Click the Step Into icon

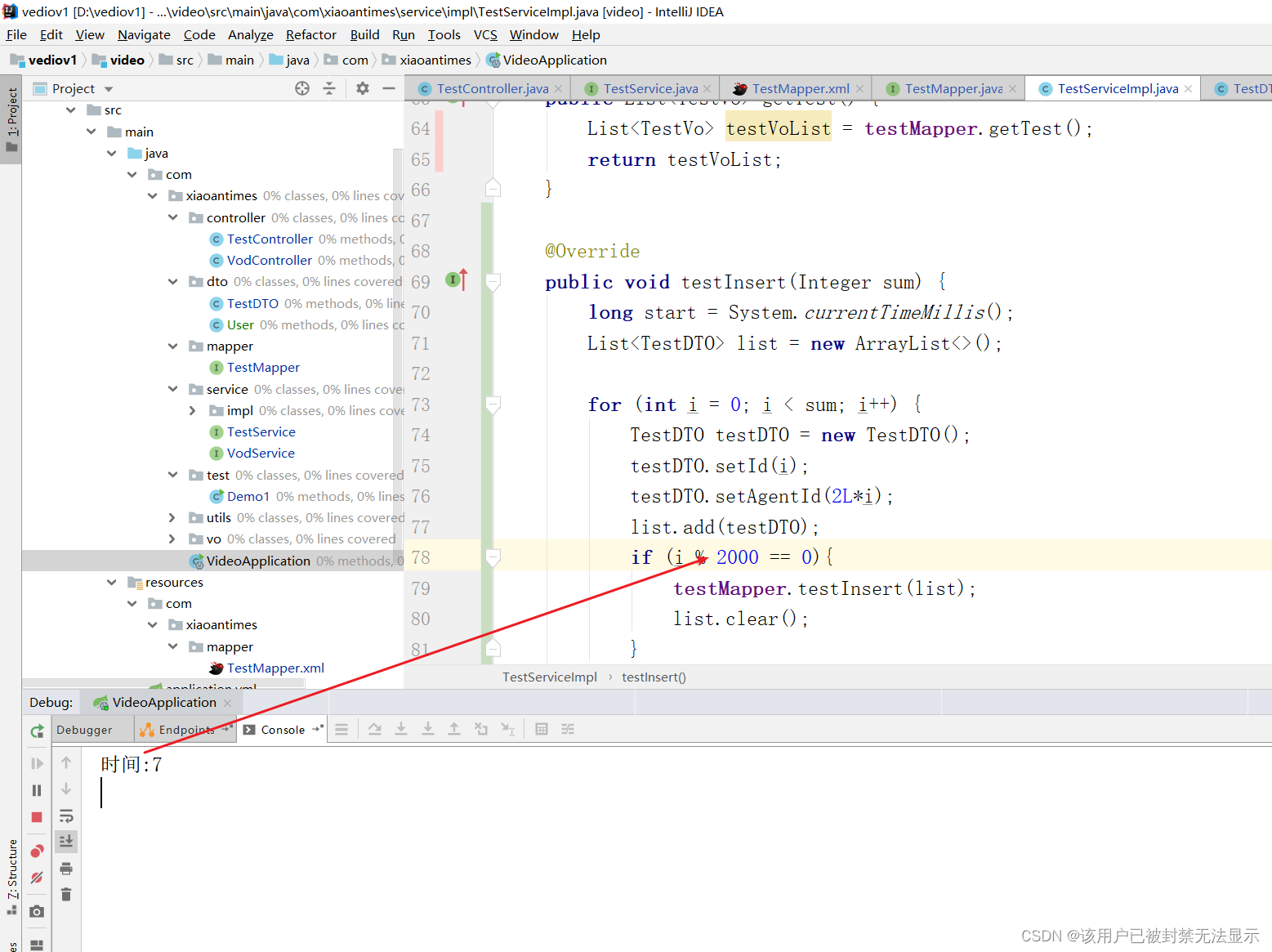click(x=401, y=729)
